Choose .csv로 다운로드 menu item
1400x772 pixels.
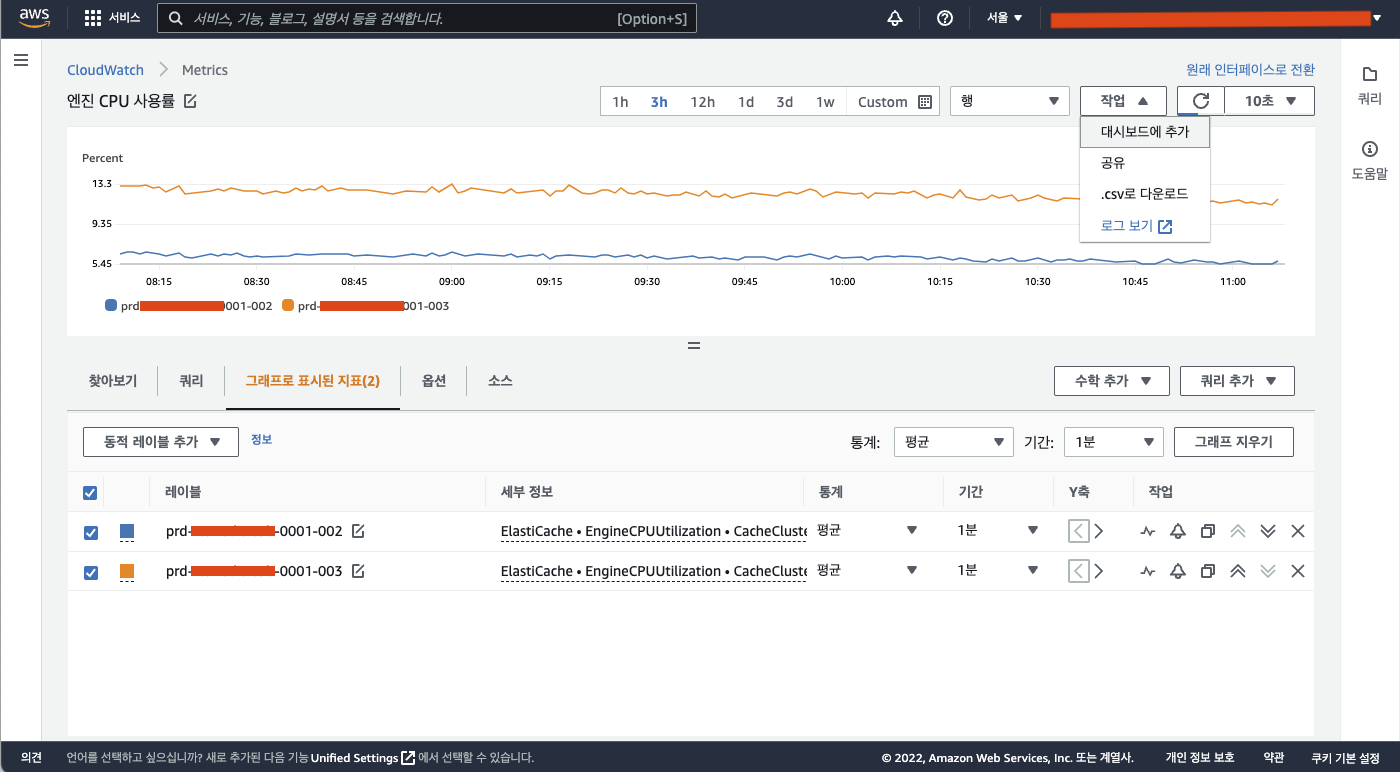[1145, 194]
